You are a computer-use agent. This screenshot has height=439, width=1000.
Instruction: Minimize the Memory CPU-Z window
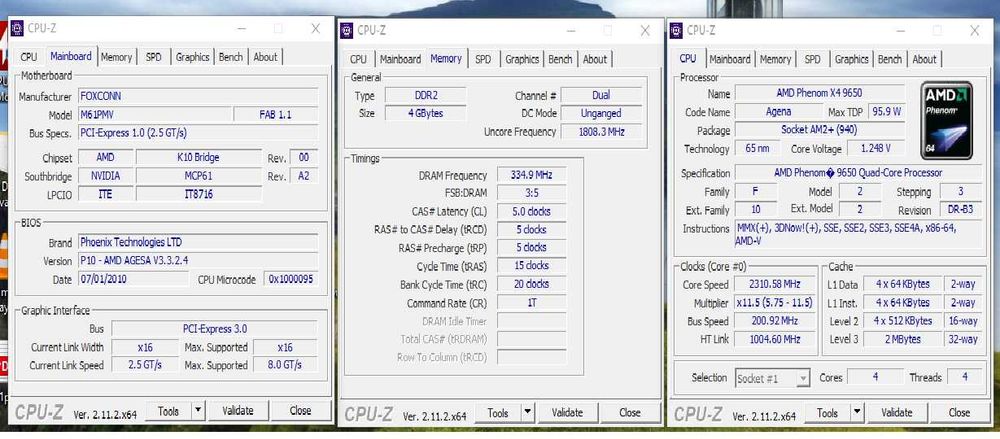coord(570,30)
